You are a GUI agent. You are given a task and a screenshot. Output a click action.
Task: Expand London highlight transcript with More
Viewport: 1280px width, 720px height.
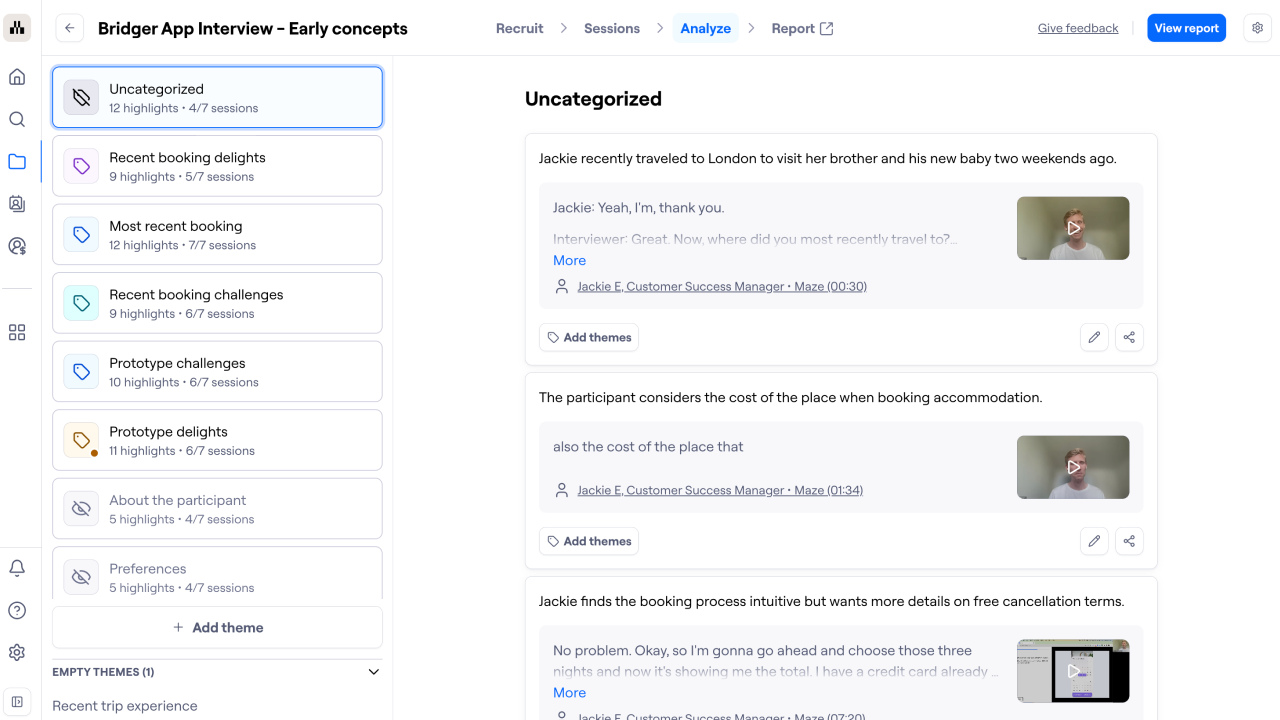coord(569,260)
